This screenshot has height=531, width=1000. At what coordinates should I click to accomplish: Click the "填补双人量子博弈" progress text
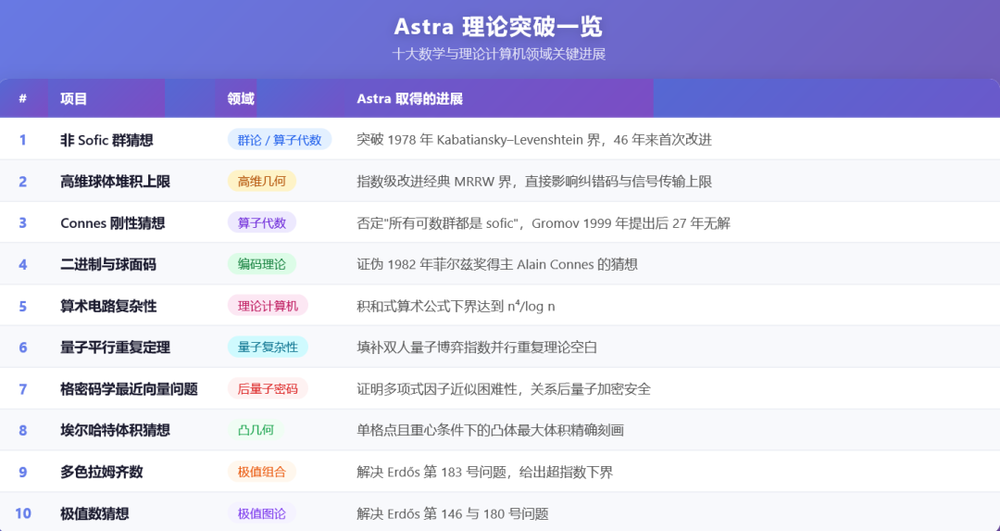(x=477, y=347)
